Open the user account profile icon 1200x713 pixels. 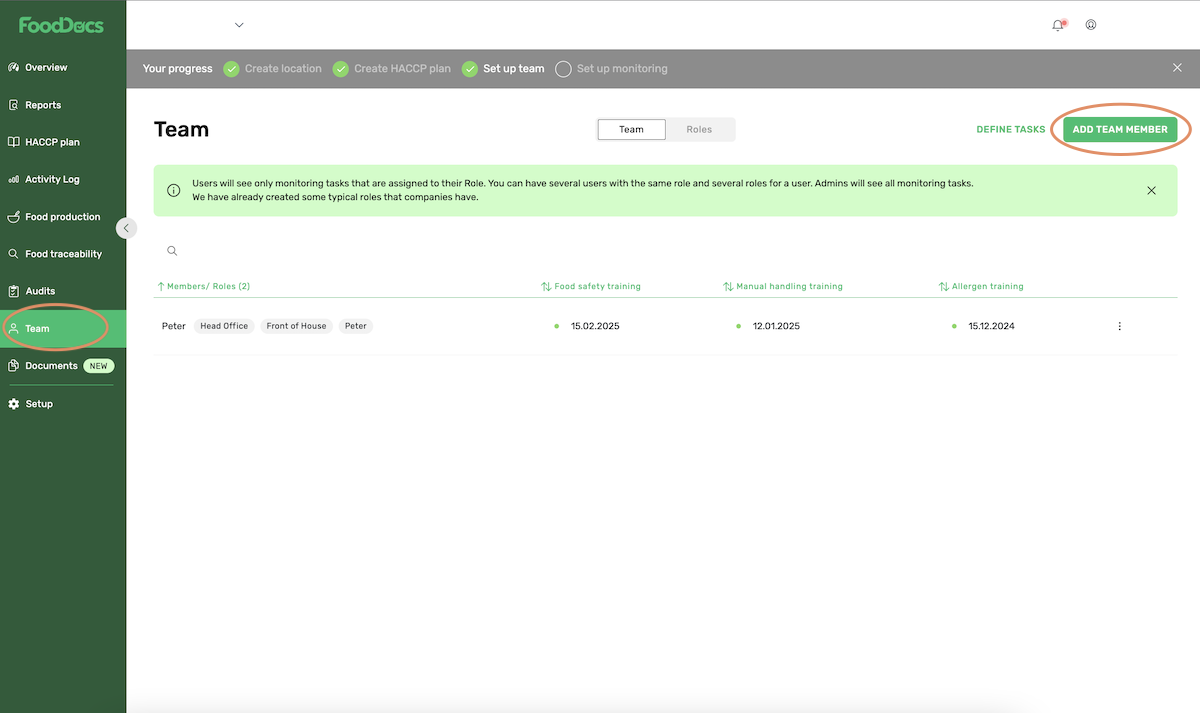pyautogui.click(x=1091, y=25)
